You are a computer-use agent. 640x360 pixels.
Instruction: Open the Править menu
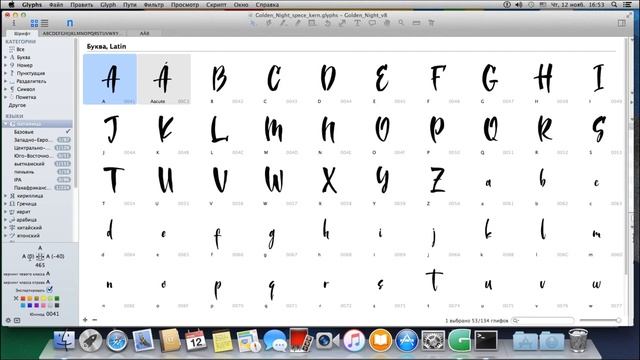[x=81, y=4]
